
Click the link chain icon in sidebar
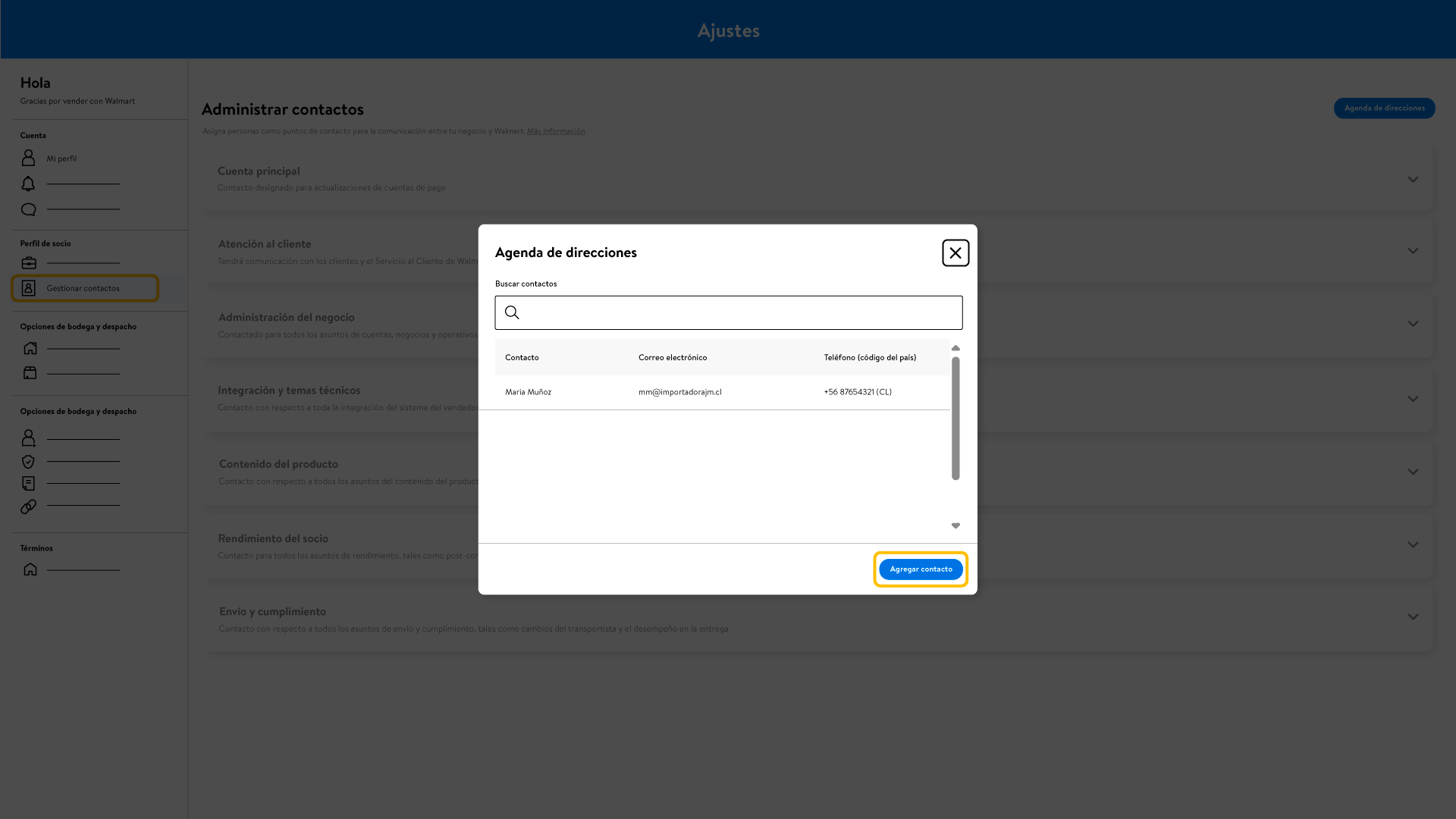[x=28, y=507]
